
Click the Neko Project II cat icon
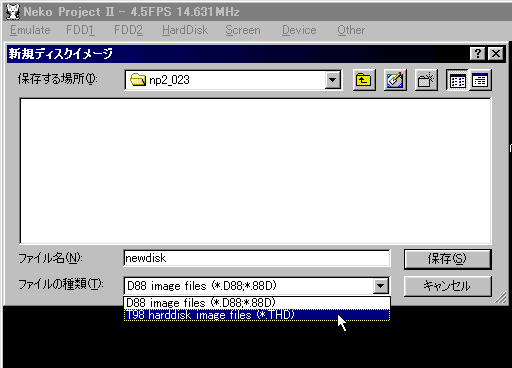point(13,12)
